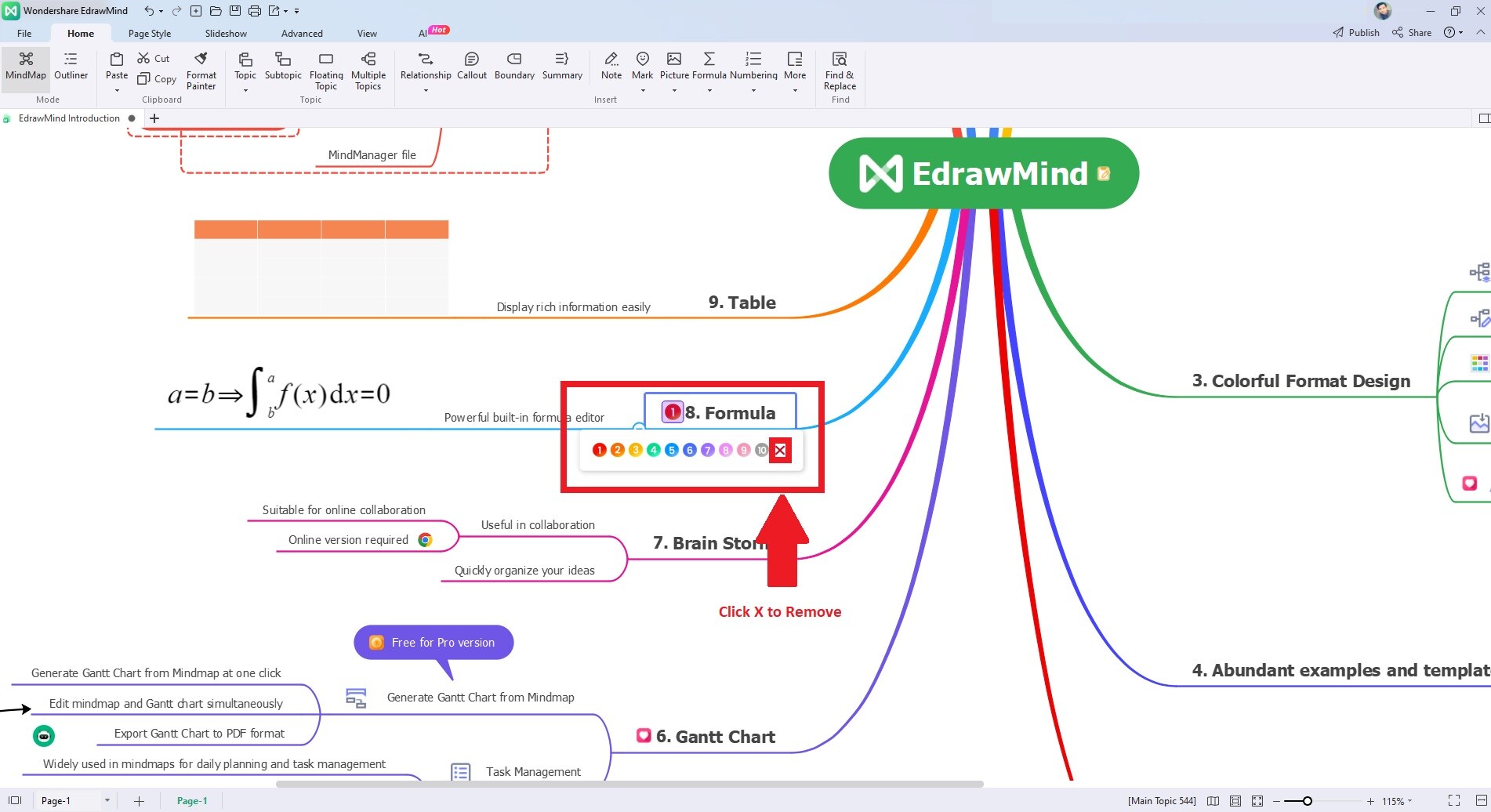Click the Publish button
This screenshot has width=1491, height=812.
[1356, 32]
